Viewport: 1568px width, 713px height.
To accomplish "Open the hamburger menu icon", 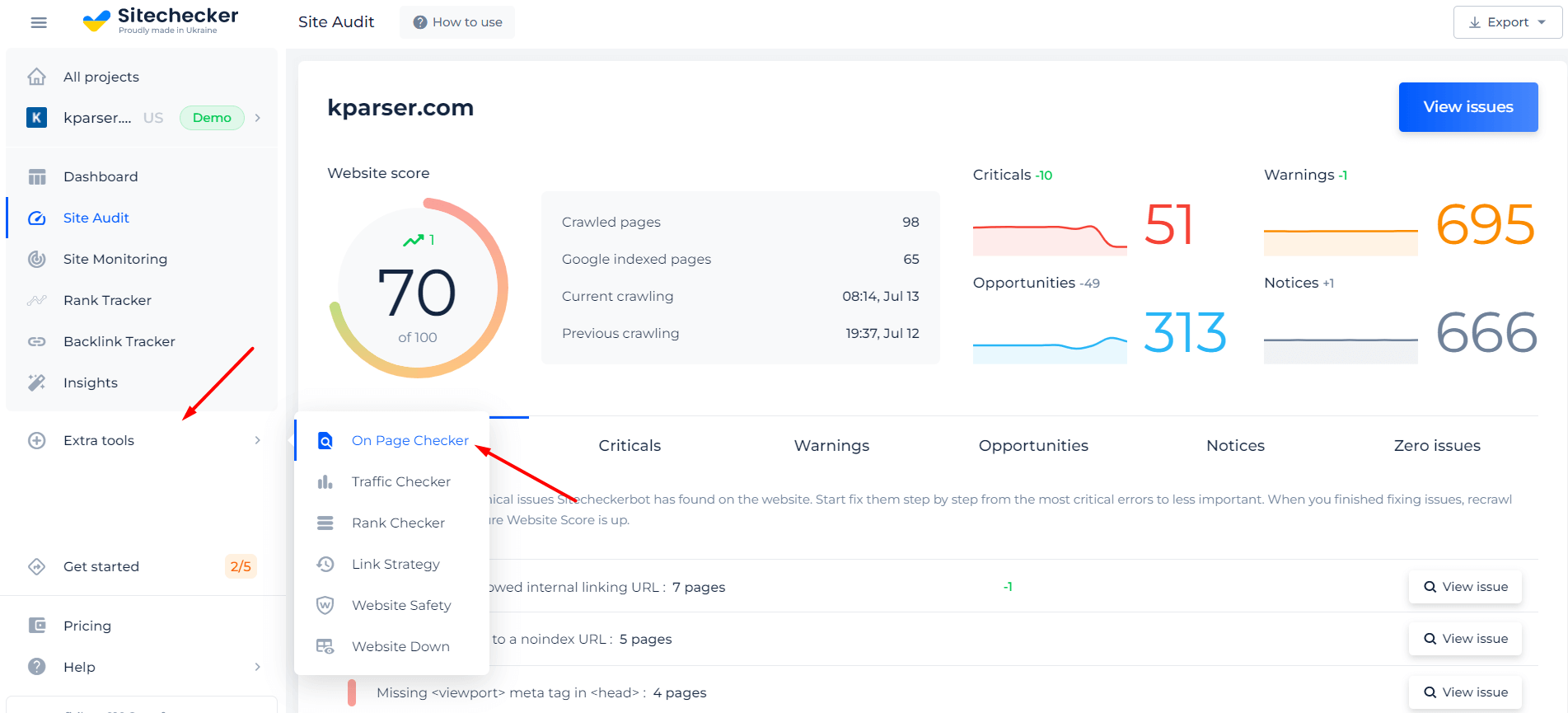I will pos(39,22).
